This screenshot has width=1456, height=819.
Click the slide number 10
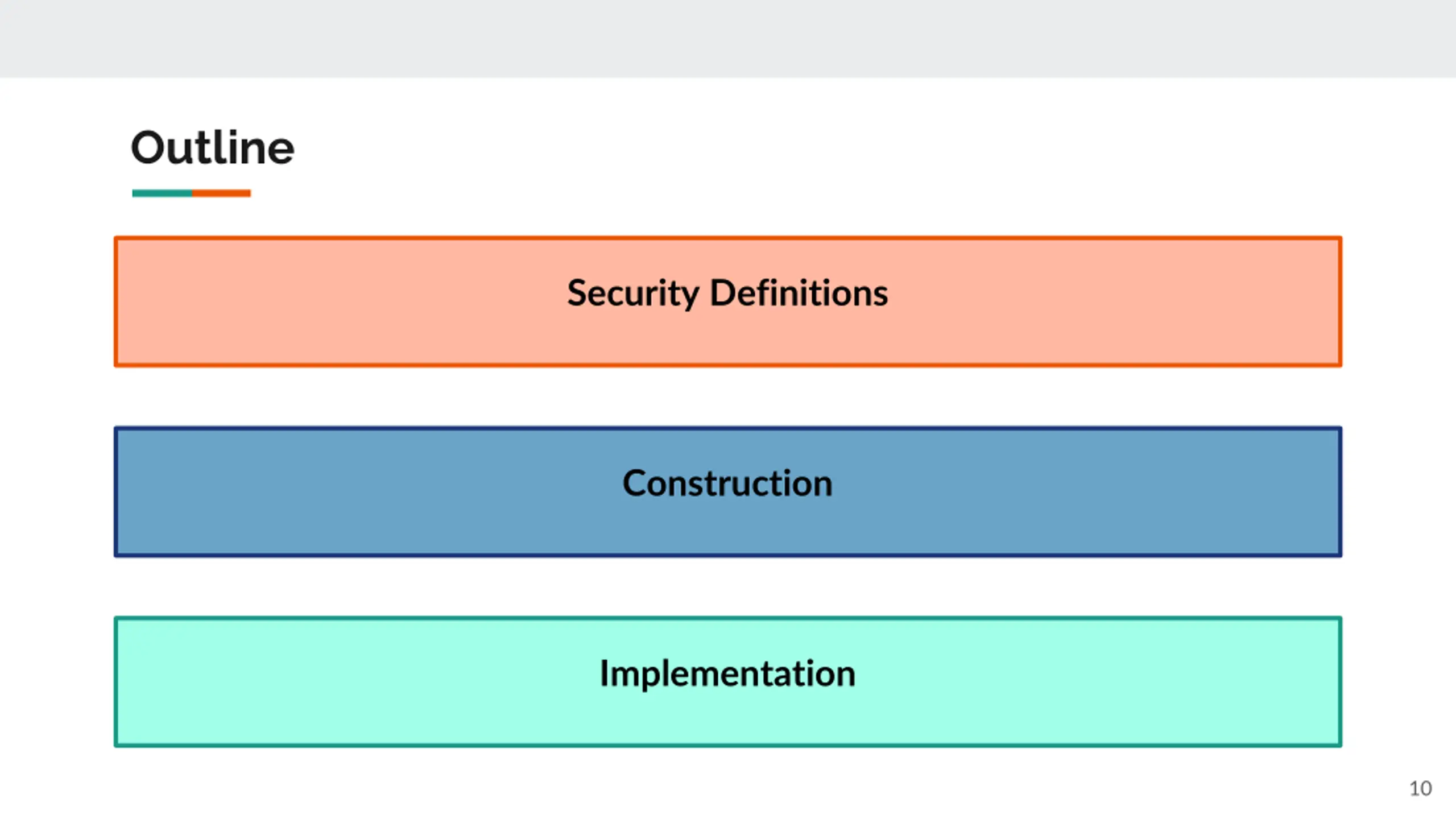[x=1420, y=788]
